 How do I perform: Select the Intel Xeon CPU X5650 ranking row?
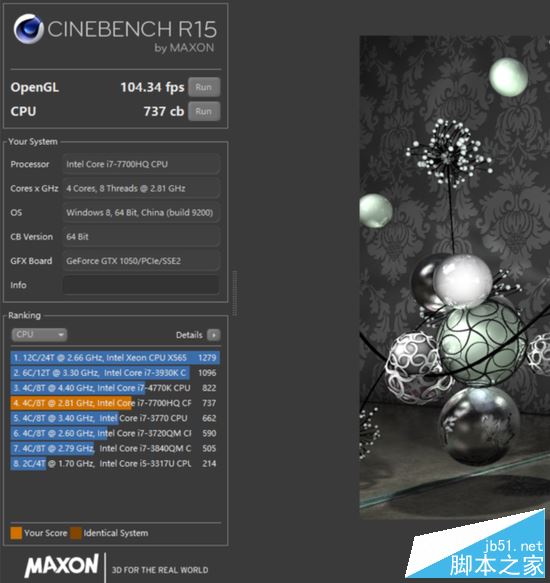[115, 358]
